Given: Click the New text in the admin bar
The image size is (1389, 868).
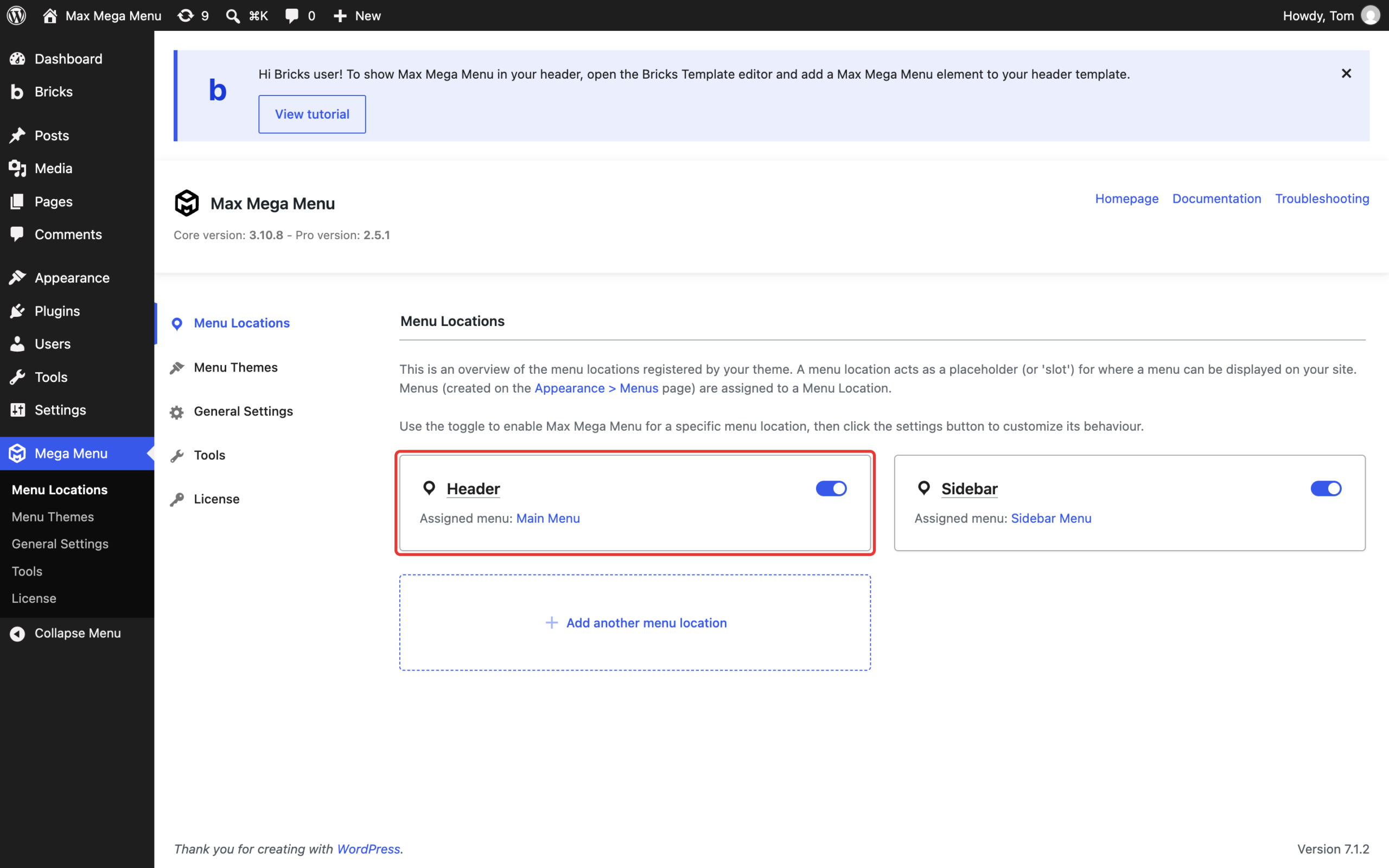Looking at the screenshot, I should point(368,16).
